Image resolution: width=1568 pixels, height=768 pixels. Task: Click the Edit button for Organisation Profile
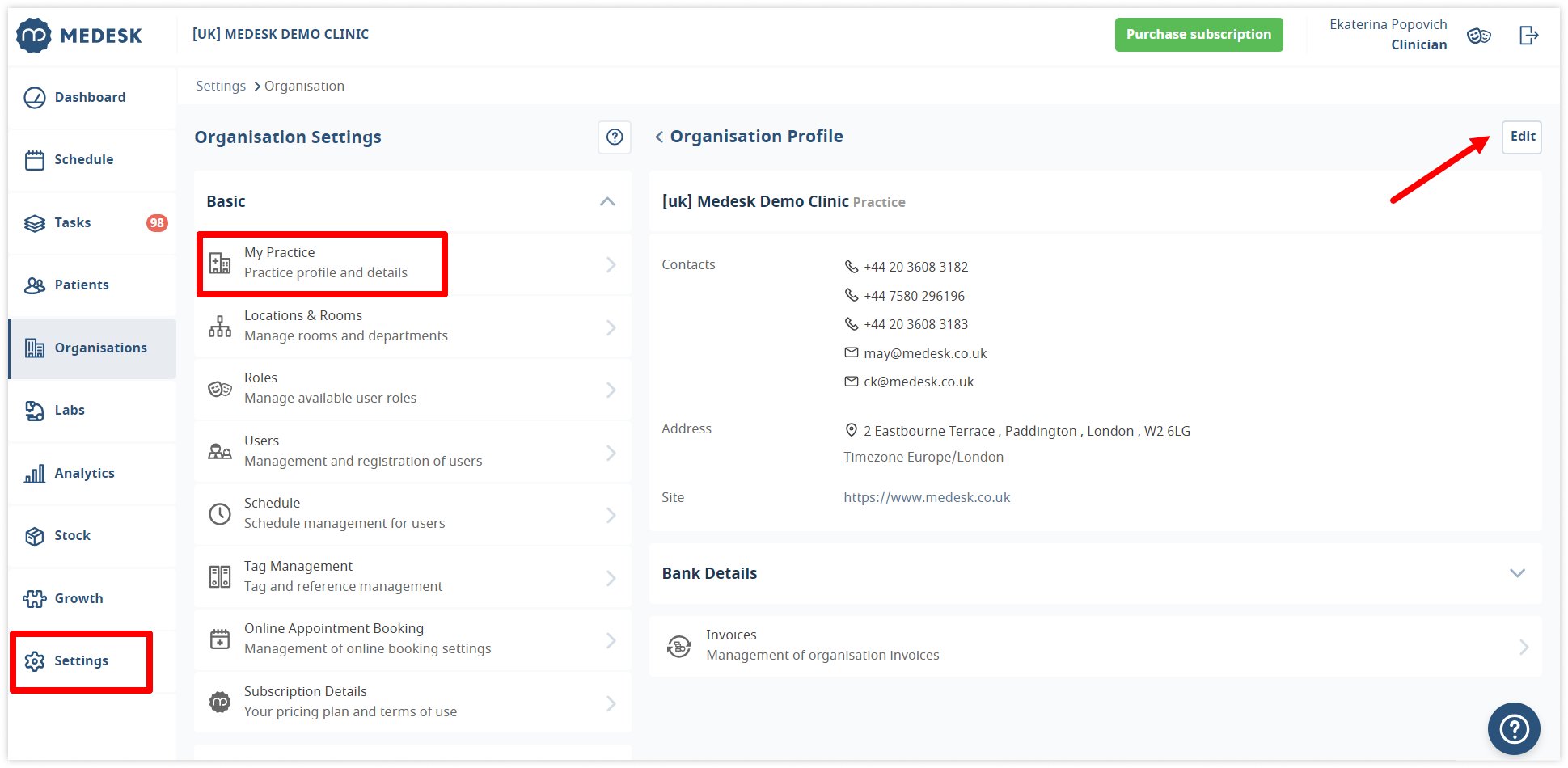point(1522,137)
